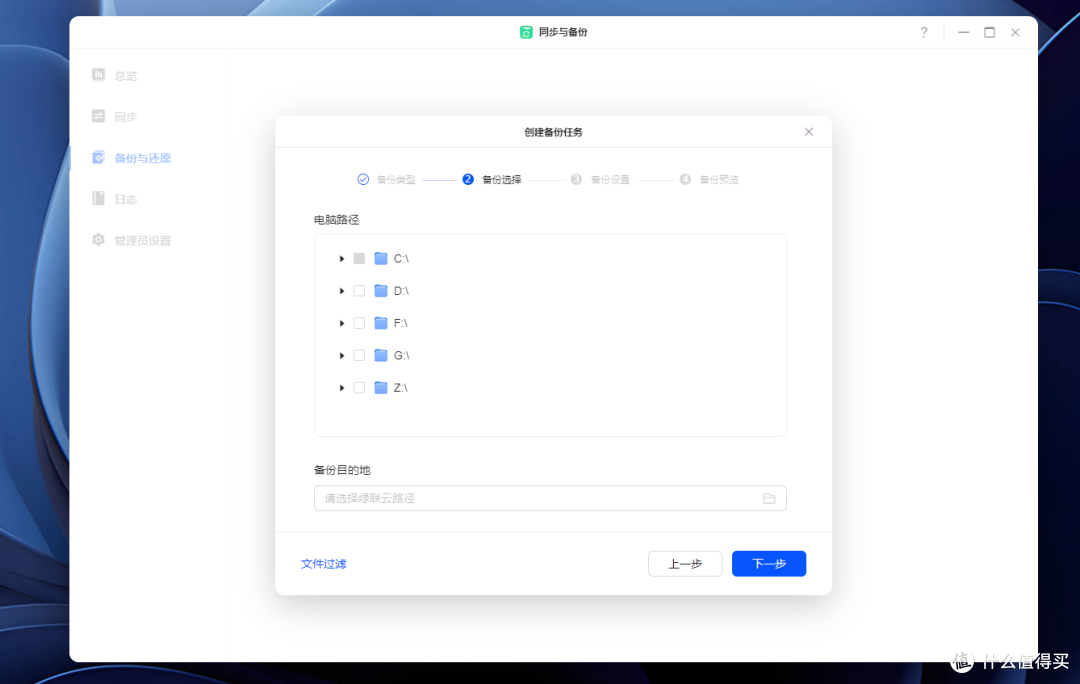Click the 备份与还原 backup sidebar icon
Screen dimensions: 1080x684
99,157
